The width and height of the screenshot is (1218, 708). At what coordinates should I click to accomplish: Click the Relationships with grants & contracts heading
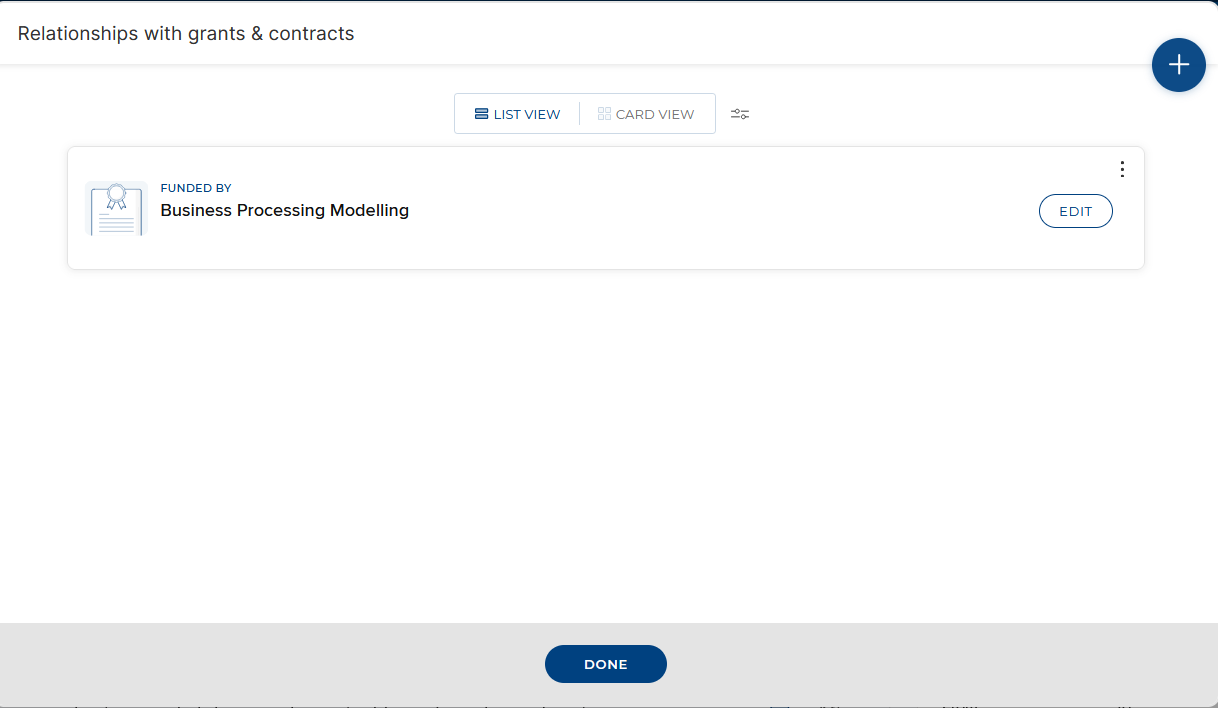pyautogui.click(x=186, y=33)
